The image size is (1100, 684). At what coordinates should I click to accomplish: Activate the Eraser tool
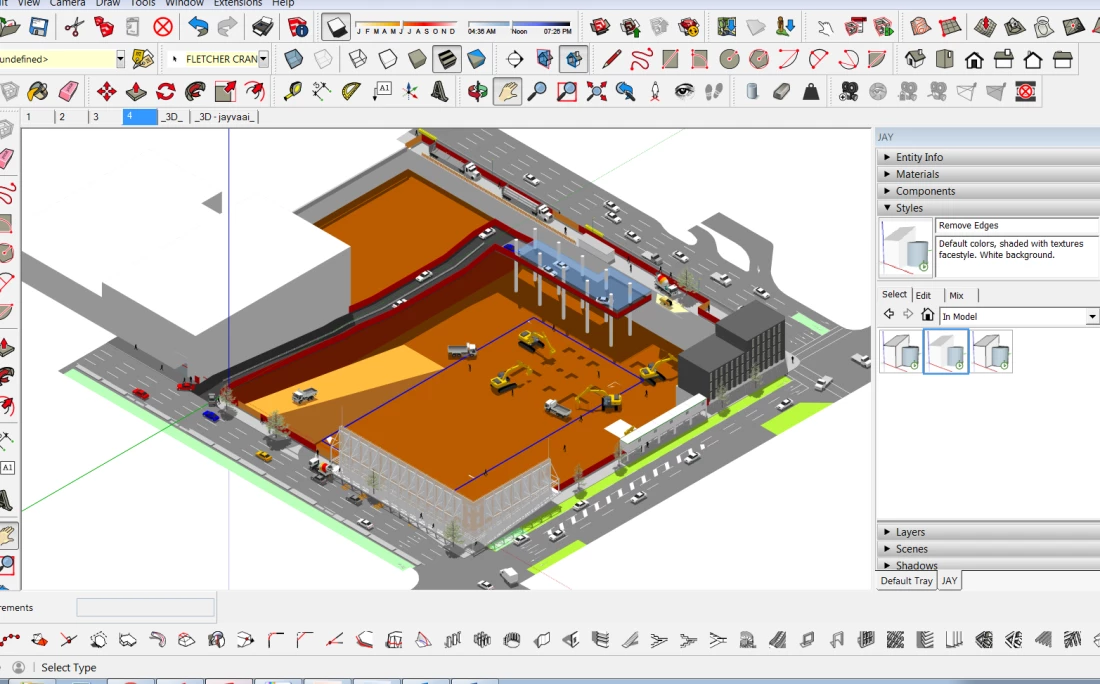pyautogui.click(x=68, y=92)
